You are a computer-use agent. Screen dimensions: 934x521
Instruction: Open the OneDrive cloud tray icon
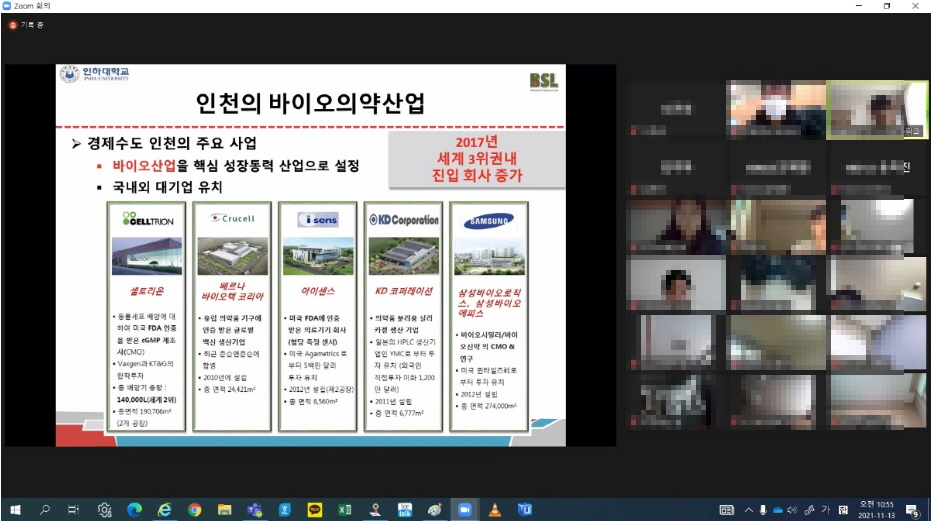point(777,510)
